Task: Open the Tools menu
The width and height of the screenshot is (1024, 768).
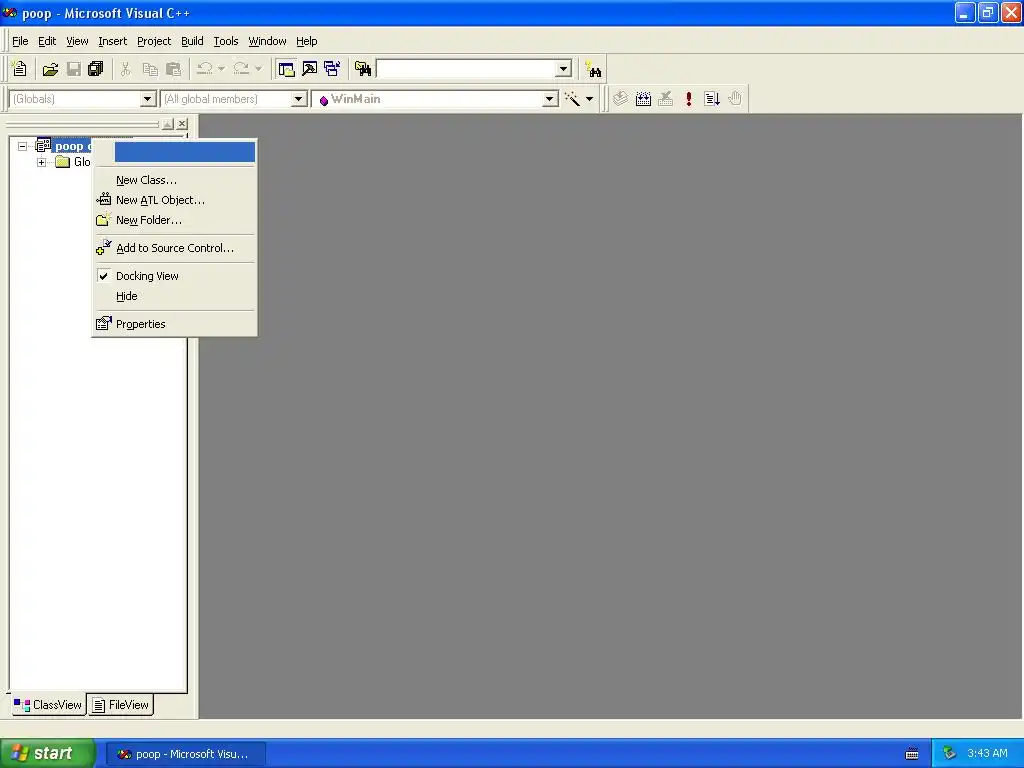Action: click(226, 41)
